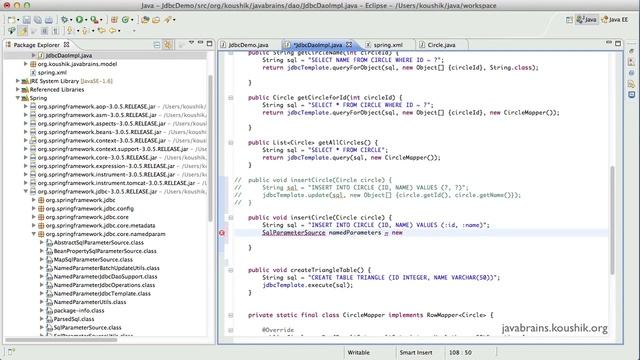Open the Run configurations dropdown arrow

click(x=86, y=20)
